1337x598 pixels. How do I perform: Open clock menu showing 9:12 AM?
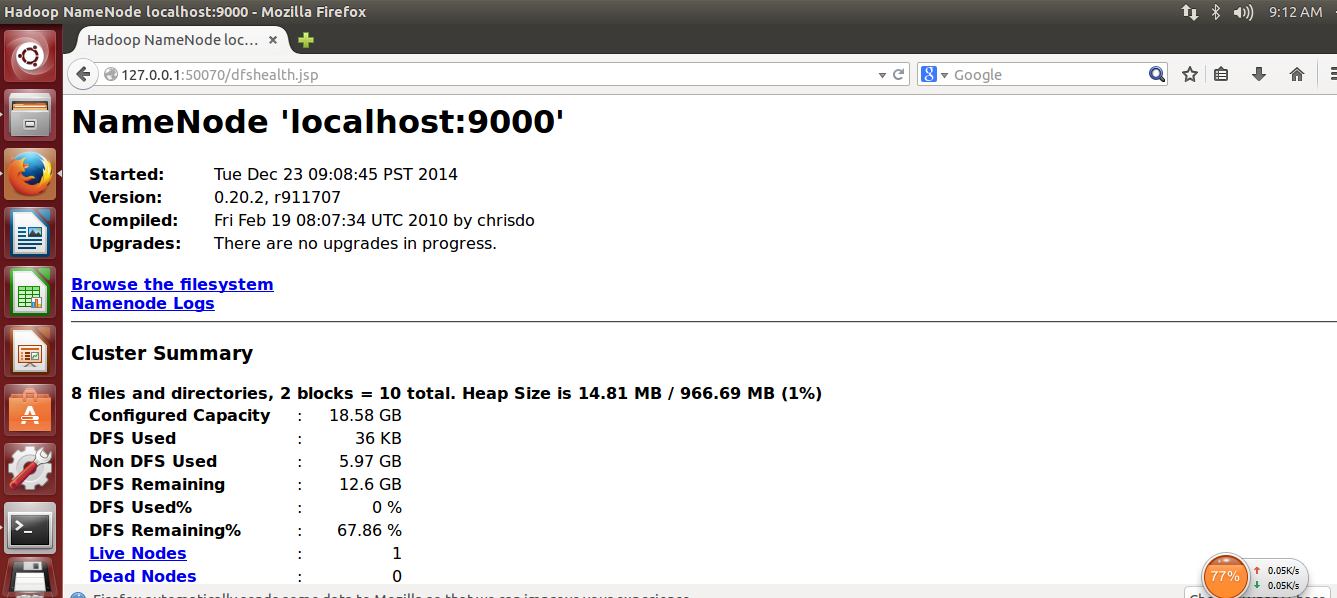coord(1295,12)
